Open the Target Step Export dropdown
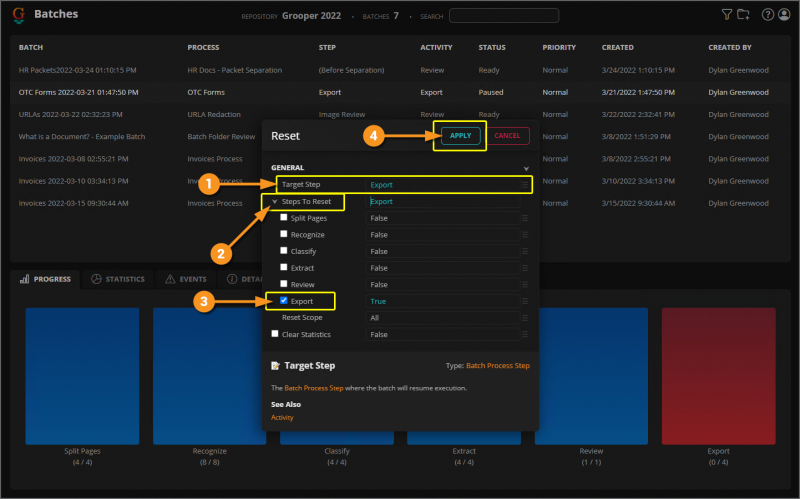800x499 pixels. (x=442, y=185)
